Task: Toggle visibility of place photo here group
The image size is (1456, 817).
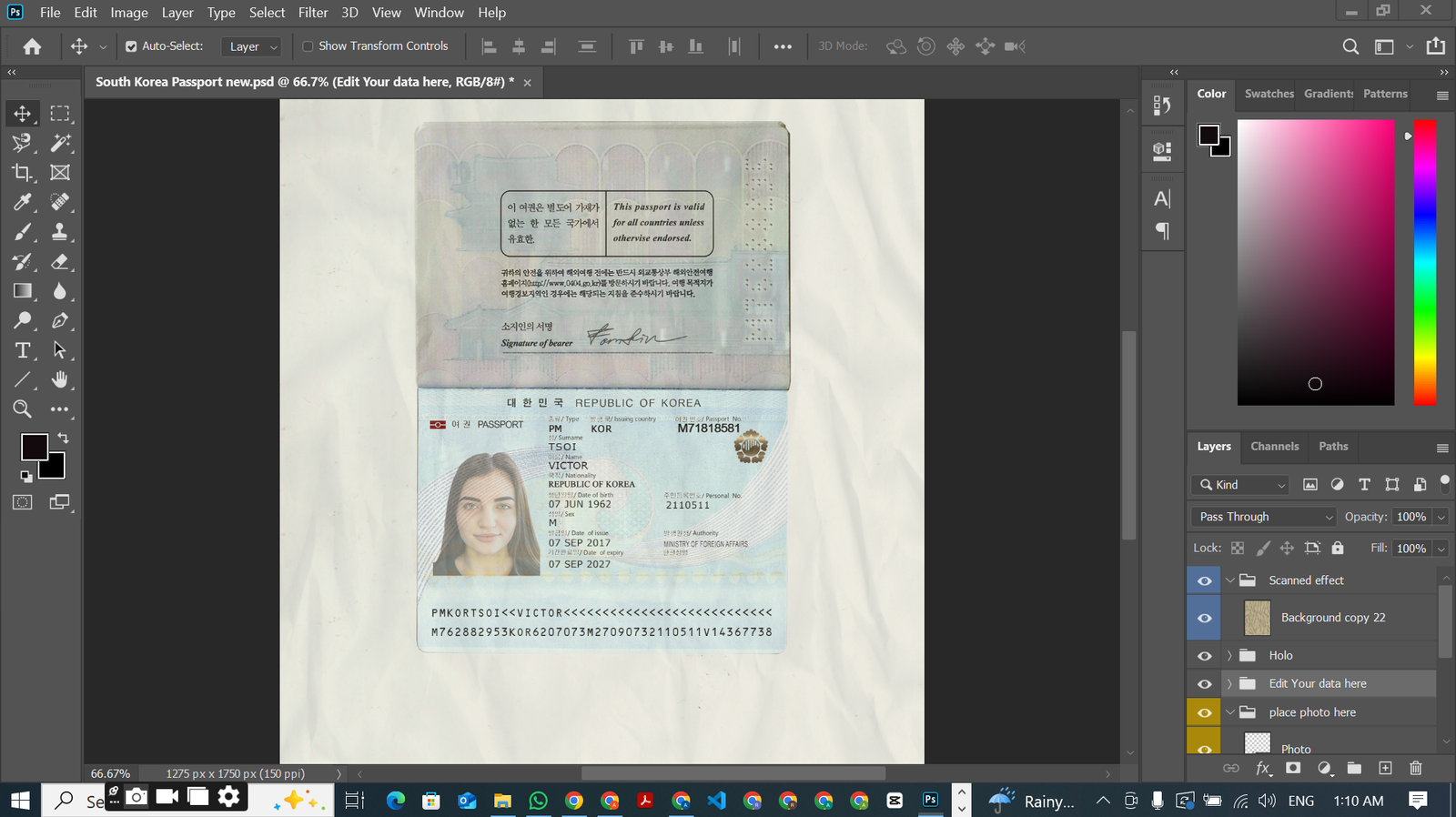Action: coord(1204,713)
